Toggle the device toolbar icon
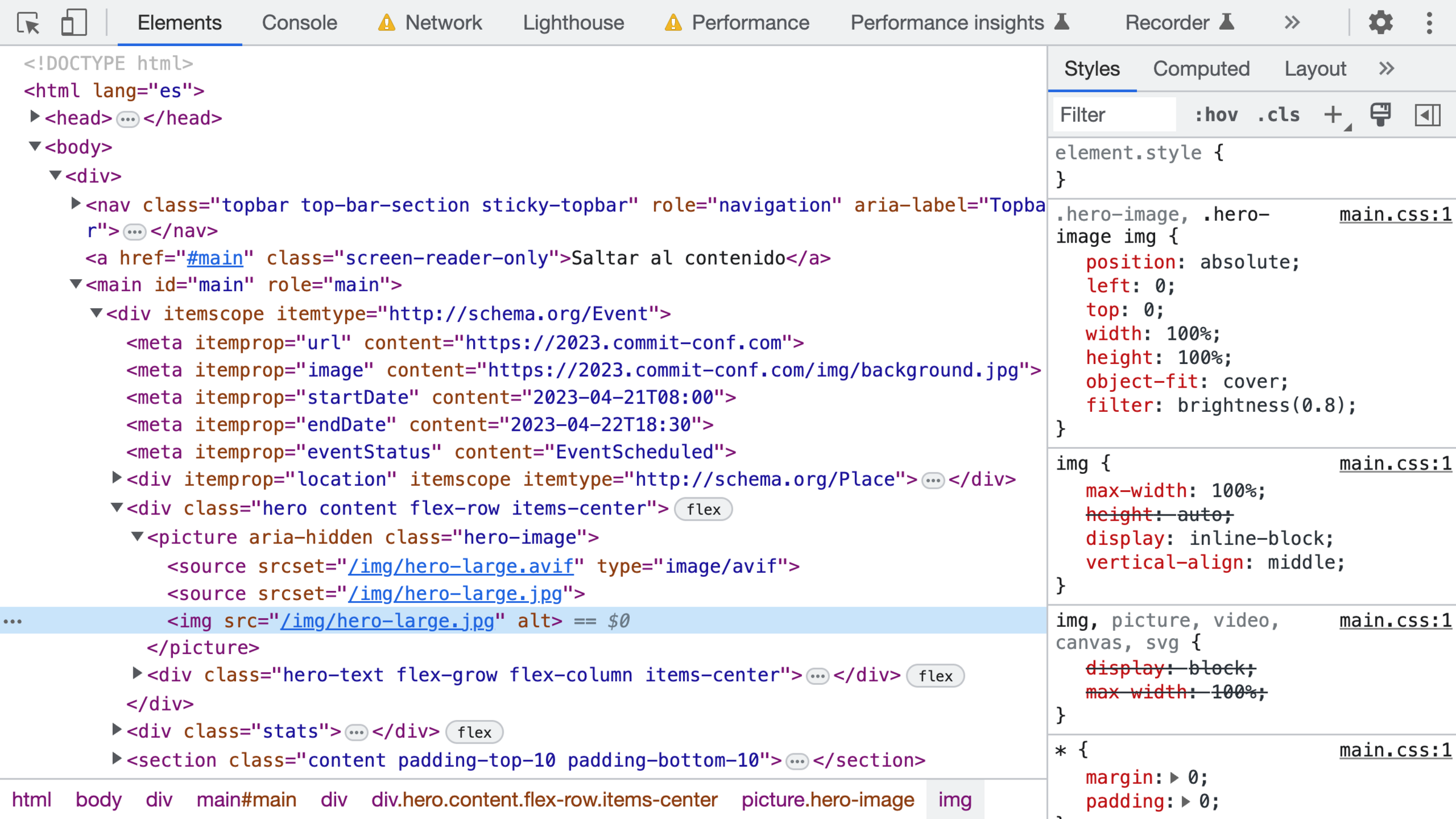 (x=74, y=23)
